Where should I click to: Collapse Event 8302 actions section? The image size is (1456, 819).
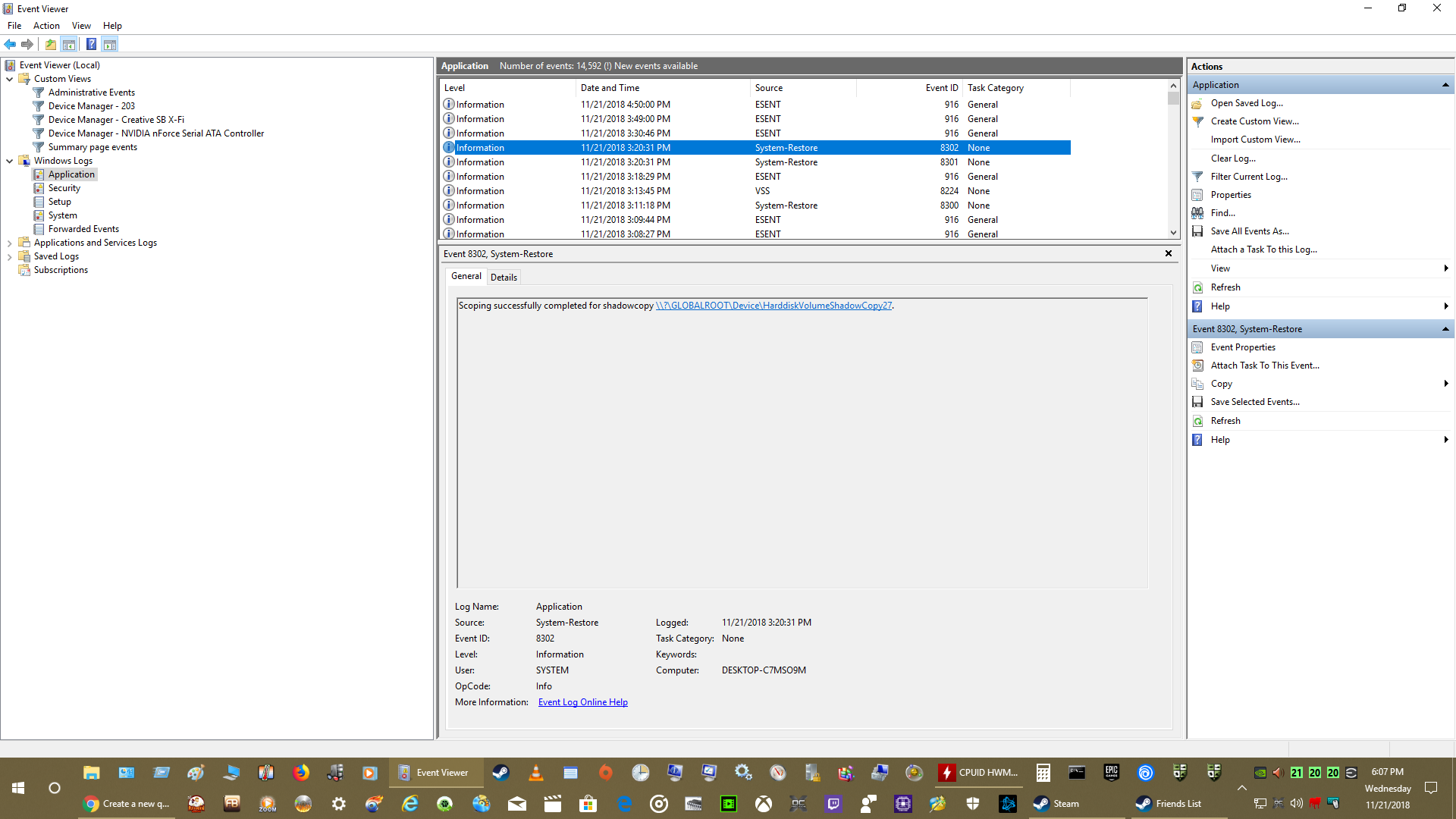pyautogui.click(x=1445, y=329)
